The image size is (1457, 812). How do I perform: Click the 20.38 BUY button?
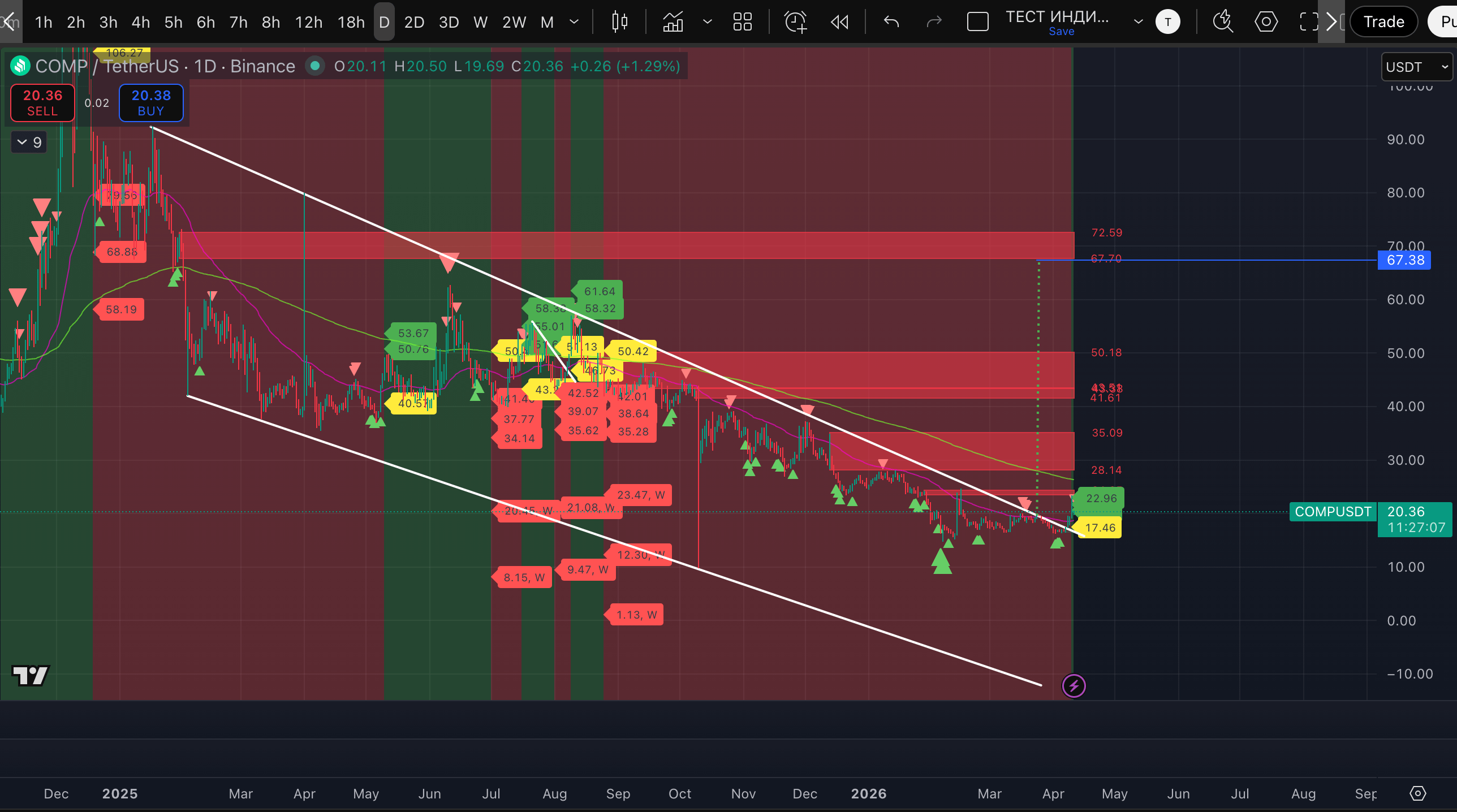tap(151, 102)
